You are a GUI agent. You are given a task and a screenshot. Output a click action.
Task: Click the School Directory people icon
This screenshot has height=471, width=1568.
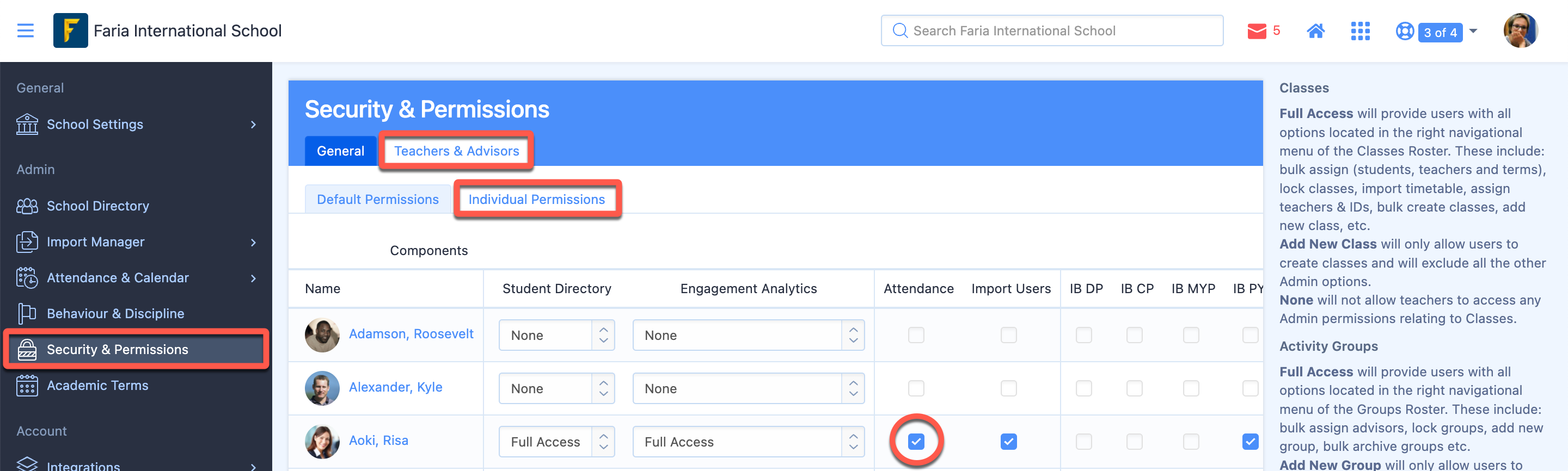click(x=27, y=206)
